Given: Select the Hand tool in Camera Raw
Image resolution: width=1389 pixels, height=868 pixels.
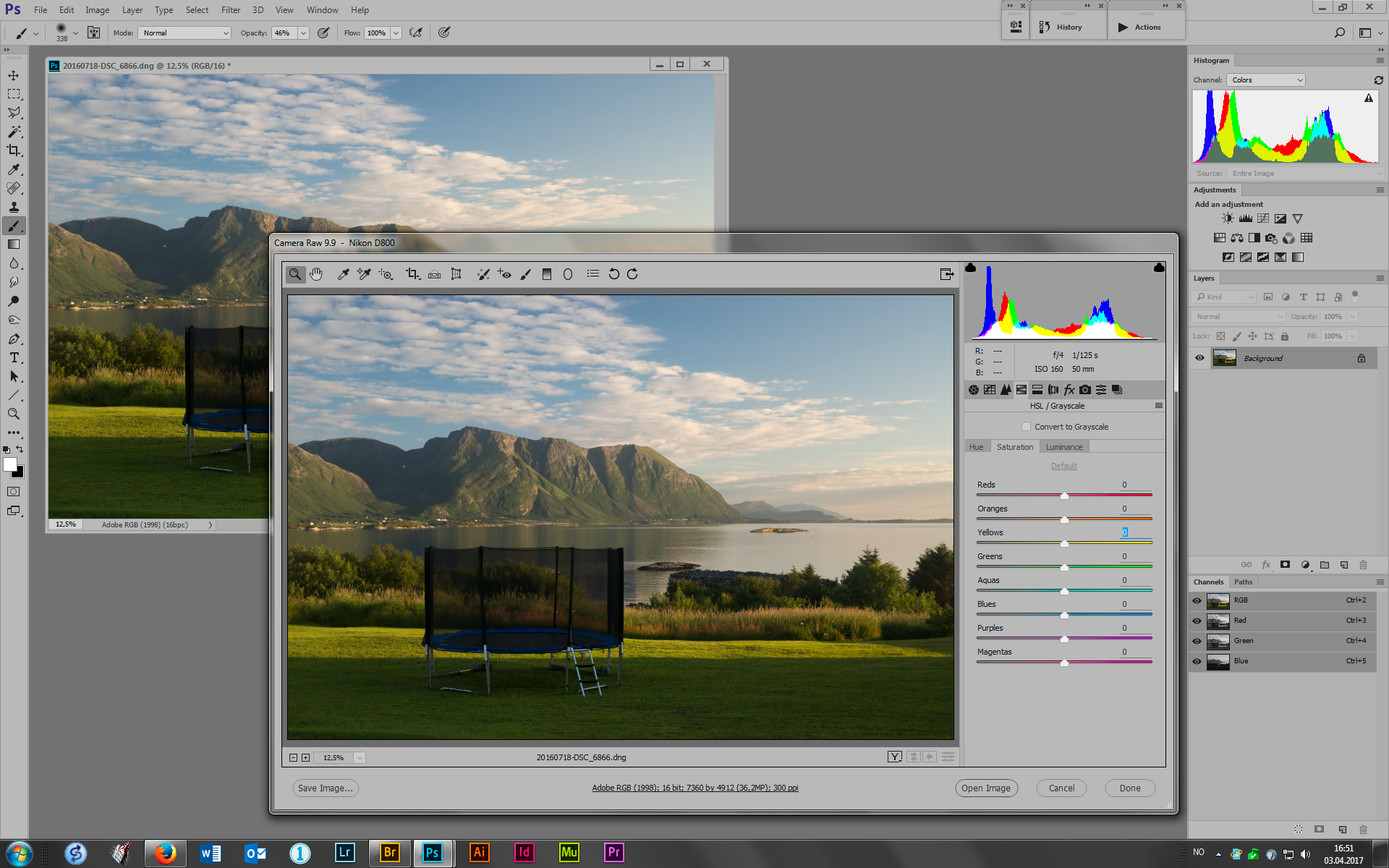Looking at the screenshot, I should click(316, 274).
